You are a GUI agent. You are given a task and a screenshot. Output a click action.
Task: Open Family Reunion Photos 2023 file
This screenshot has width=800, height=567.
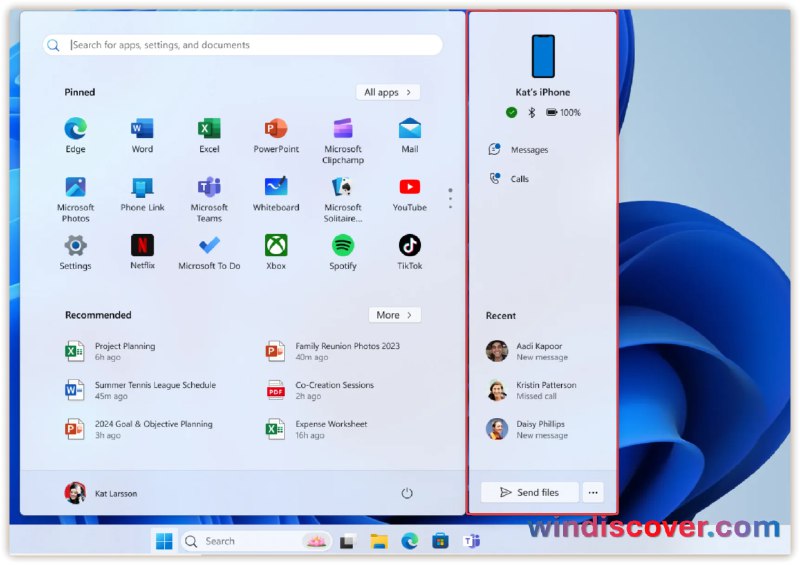pyautogui.click(x=333, y=351)
